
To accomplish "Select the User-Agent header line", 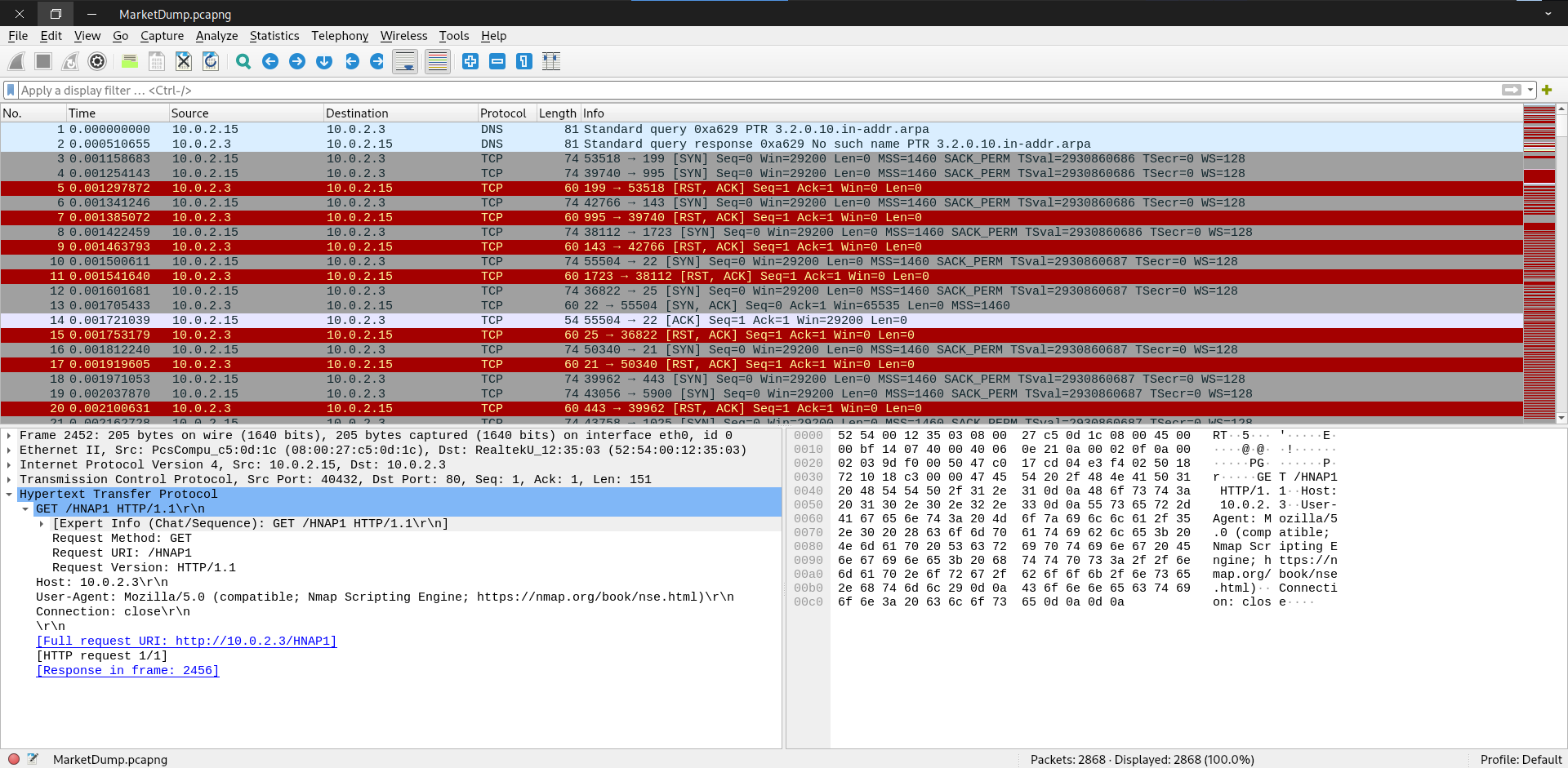I will click(x=385, y=597).
